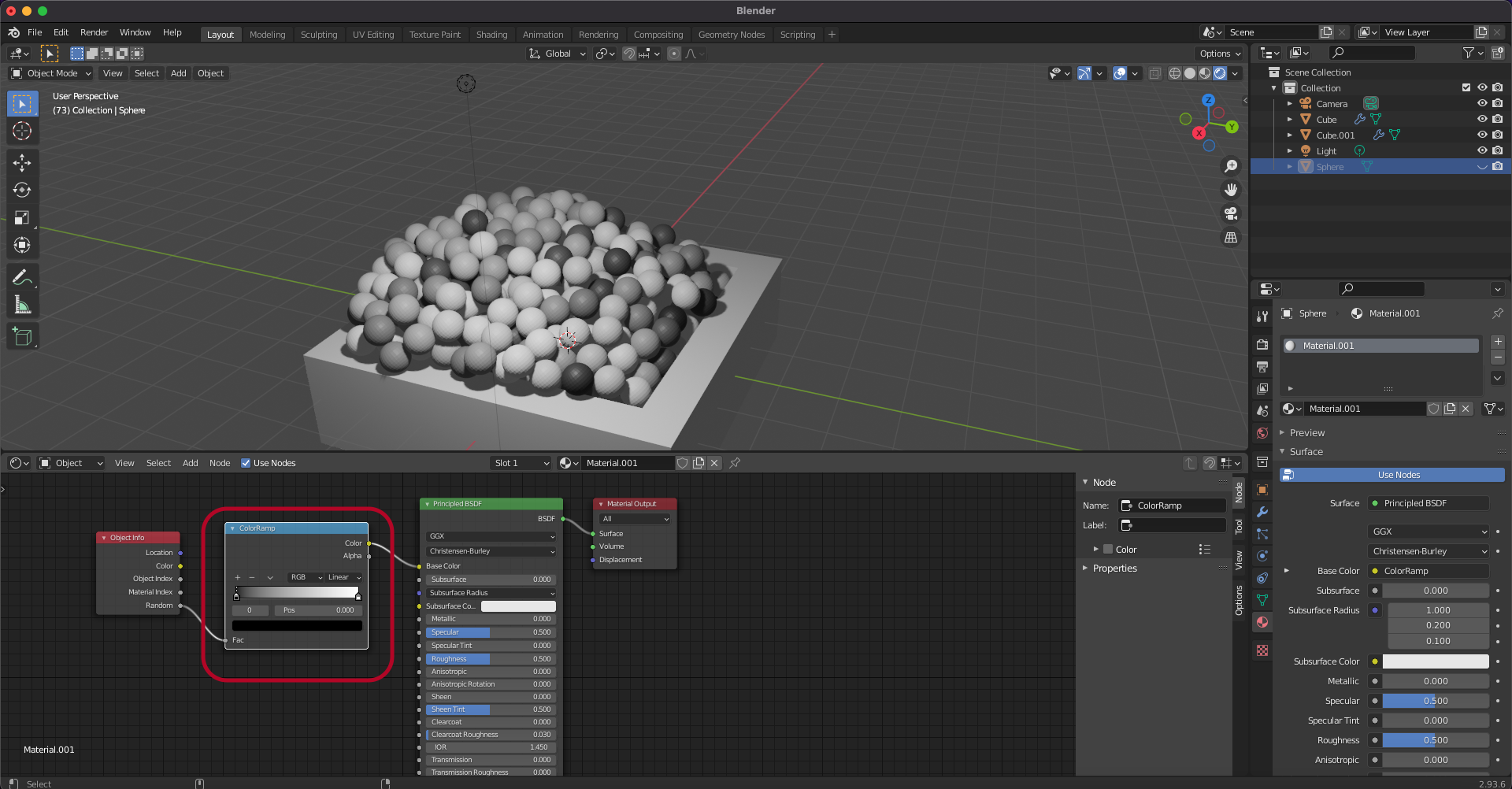The image size is (1512, 789).
Task: Click the viewport Options button
Action: [x=1219, y=54]
